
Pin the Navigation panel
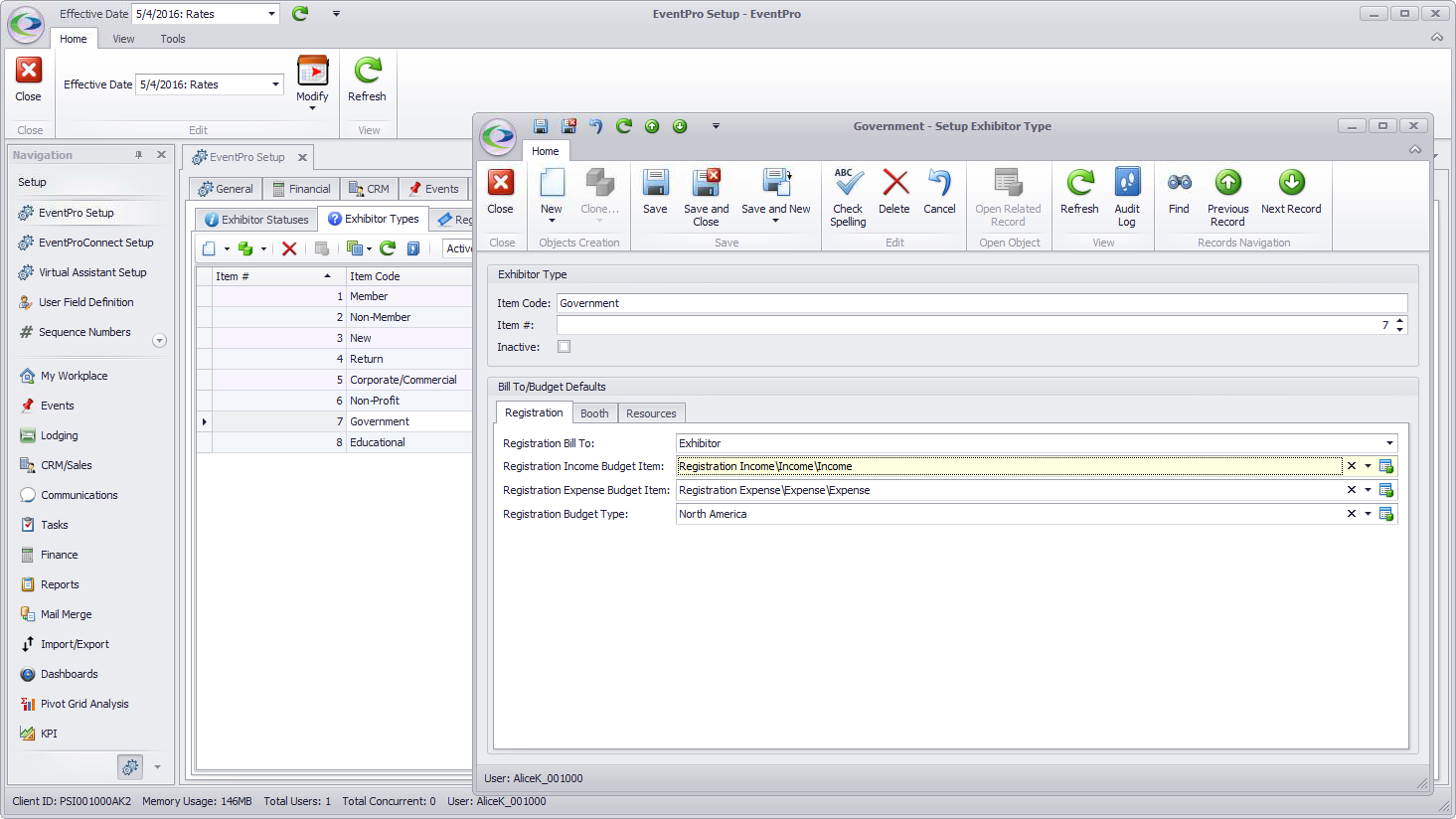[138, 155]
